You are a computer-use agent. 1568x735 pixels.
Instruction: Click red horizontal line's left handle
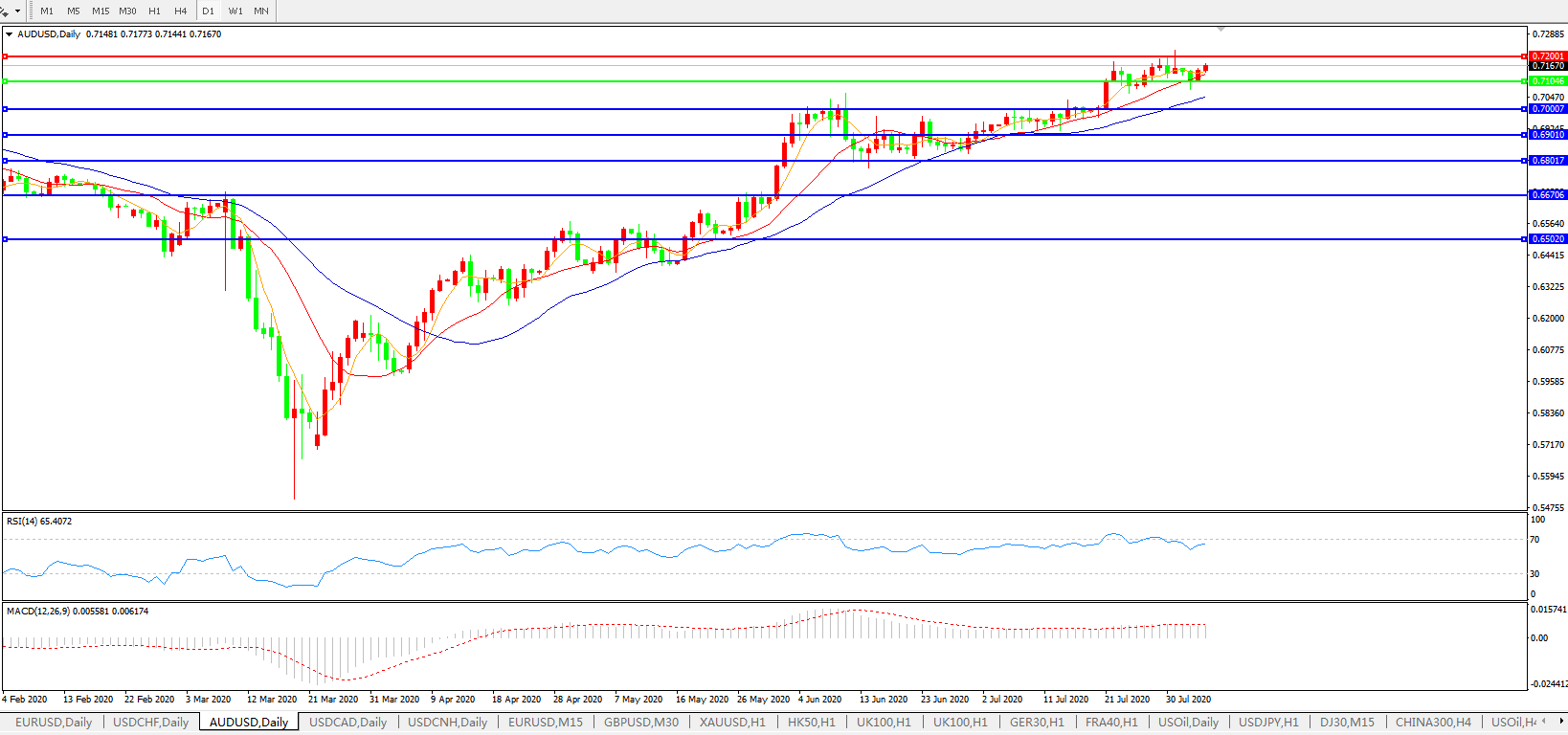(x=5, y=56)
